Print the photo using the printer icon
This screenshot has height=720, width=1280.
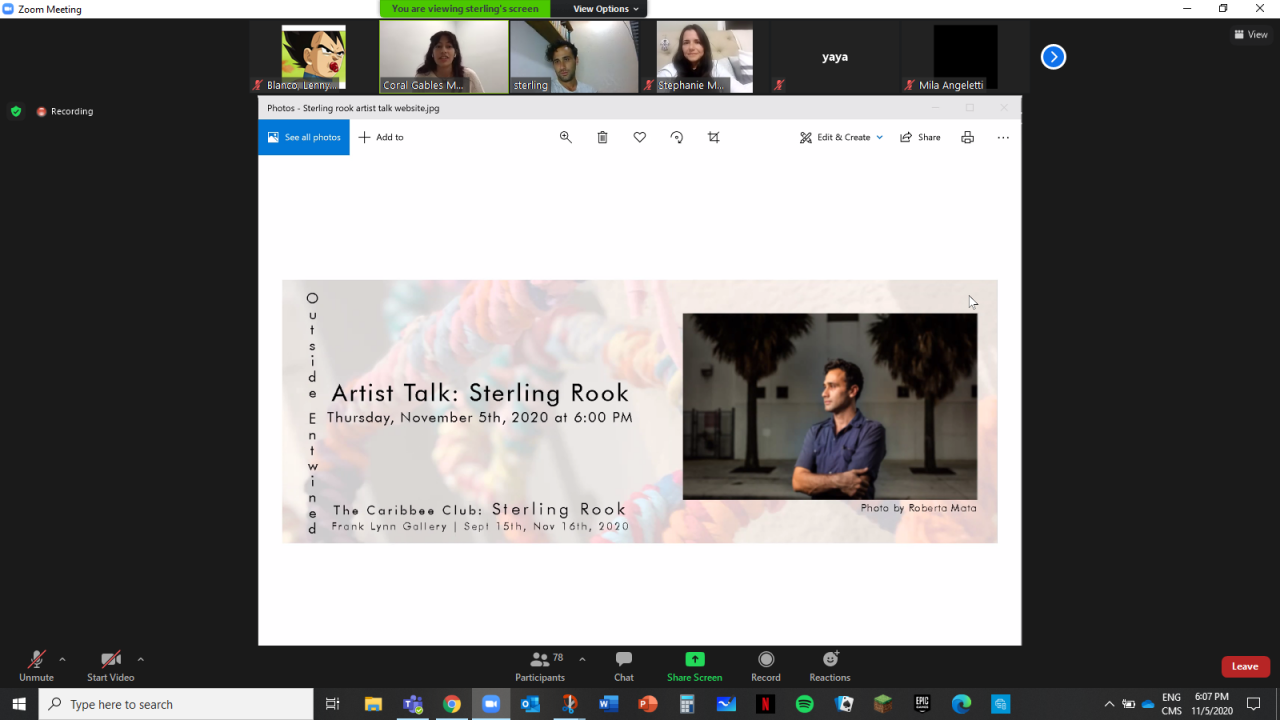click(x=967, y=137)
